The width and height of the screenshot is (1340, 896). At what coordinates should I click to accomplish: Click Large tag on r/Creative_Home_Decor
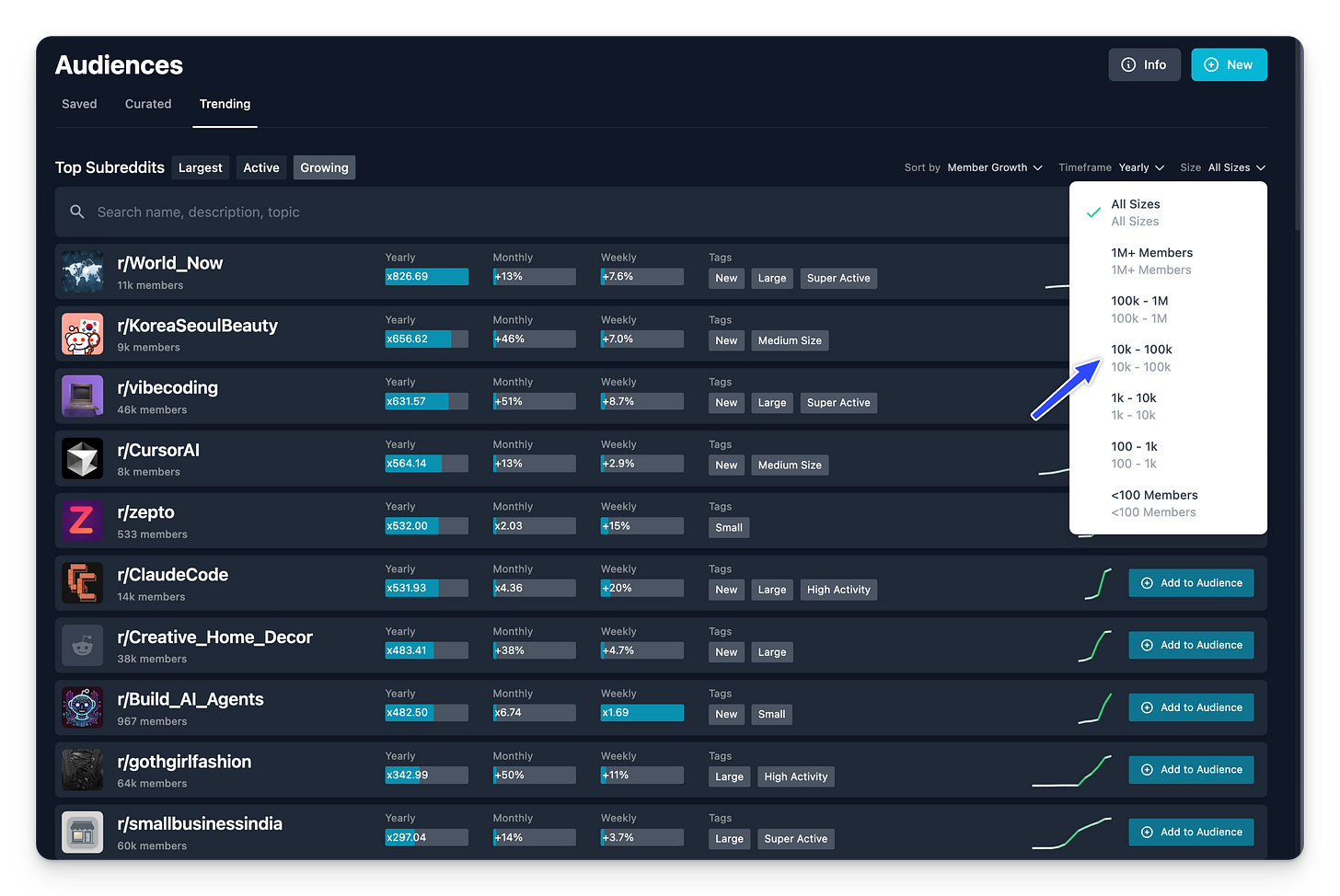coord(772,652)
